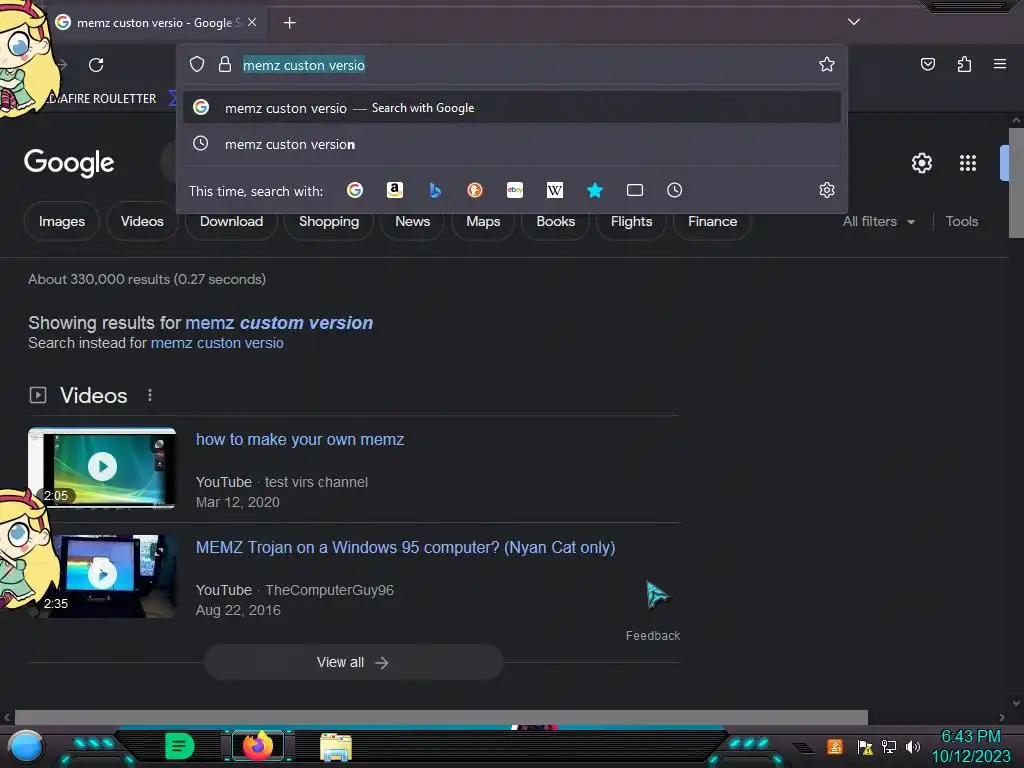
Task: Expand the All filters dropdown
Action: click(879, 221)
